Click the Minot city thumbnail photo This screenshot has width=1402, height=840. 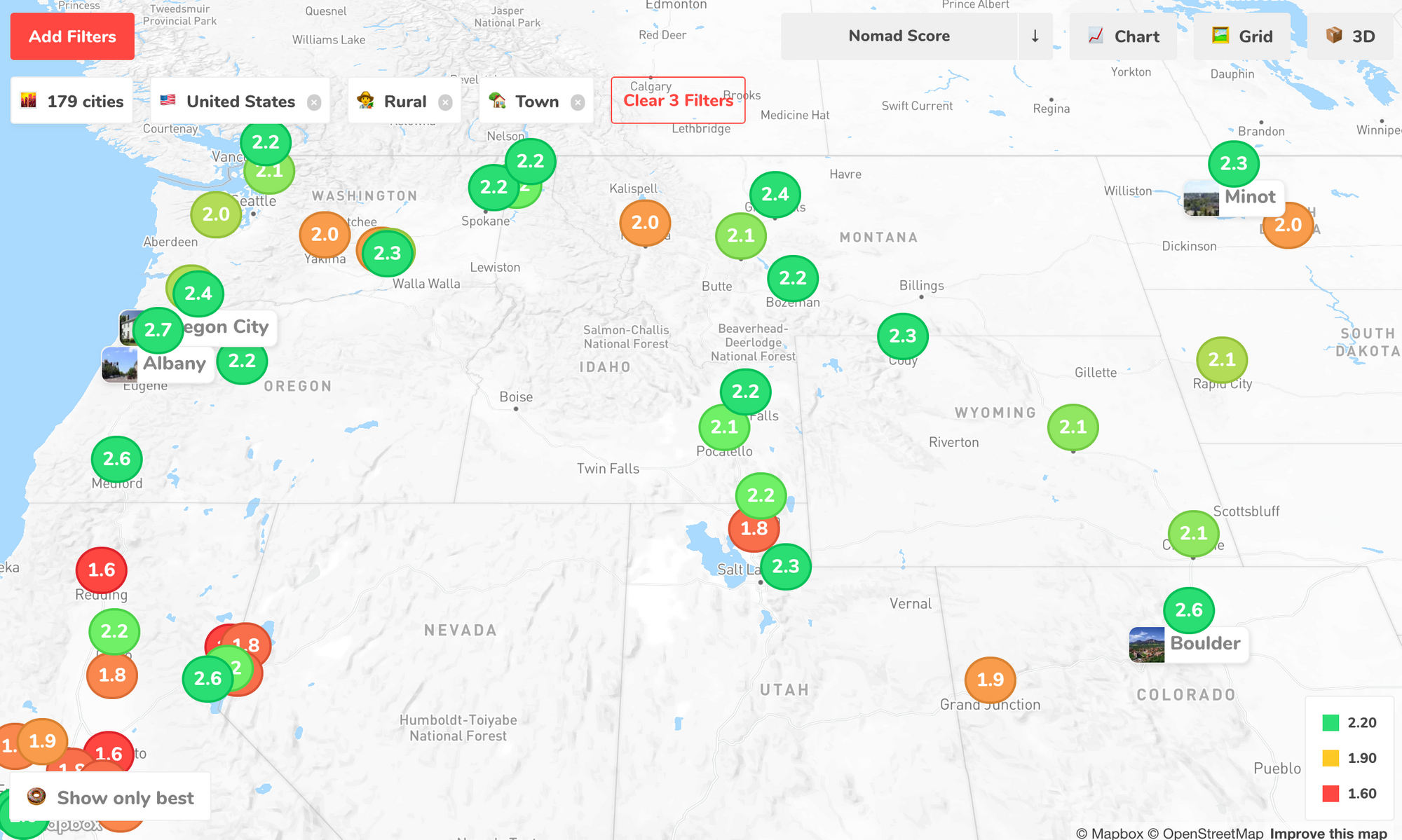[x=1201, y=199]
